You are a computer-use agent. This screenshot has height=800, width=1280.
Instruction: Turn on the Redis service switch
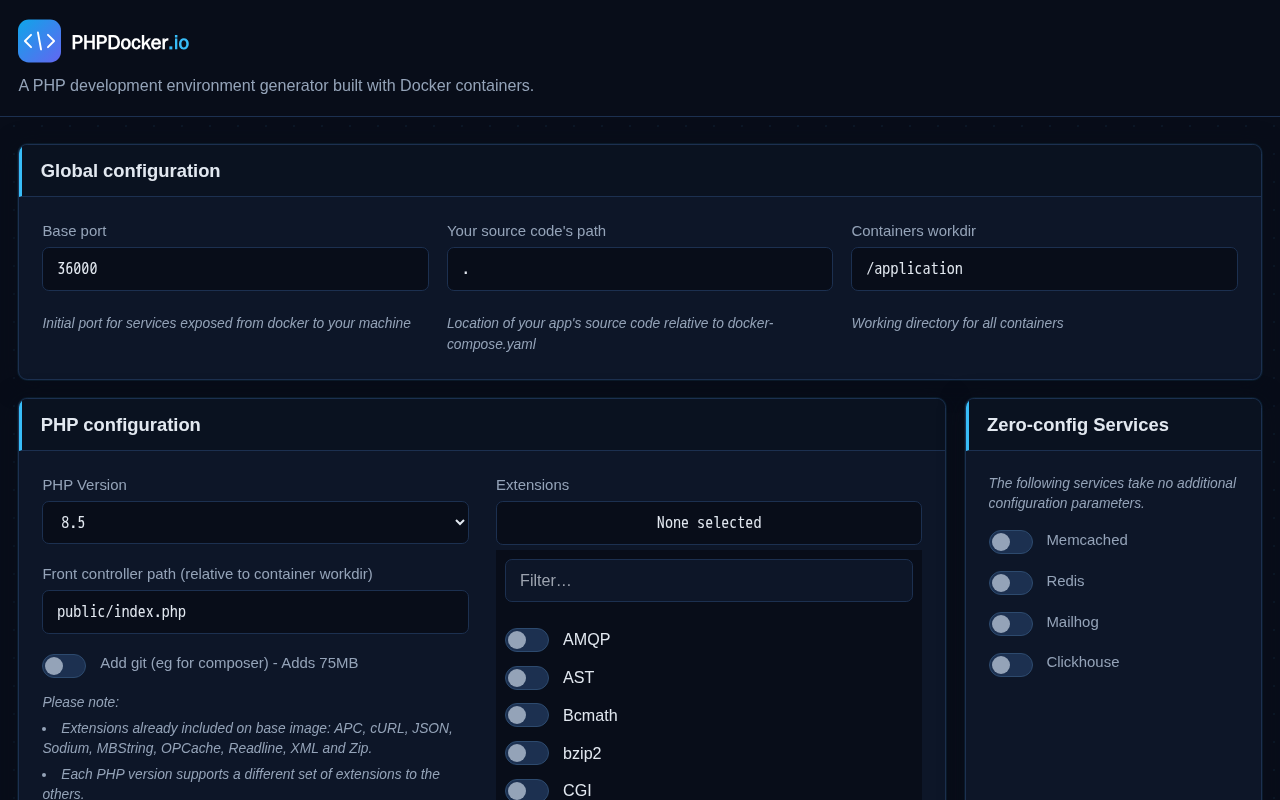click(x=1010, y=583)
